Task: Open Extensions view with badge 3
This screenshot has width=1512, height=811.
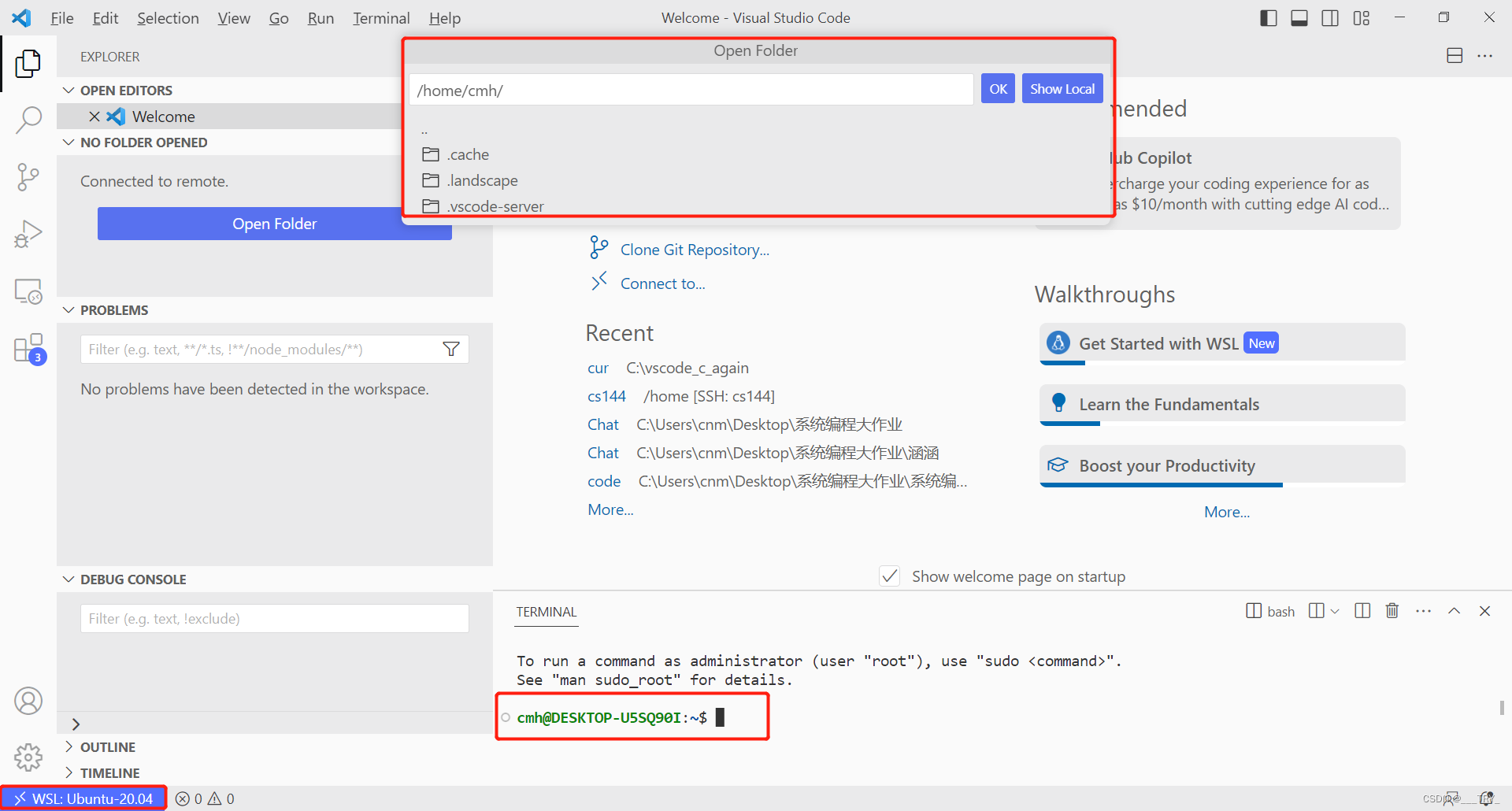Action: [x=28, y=348]
